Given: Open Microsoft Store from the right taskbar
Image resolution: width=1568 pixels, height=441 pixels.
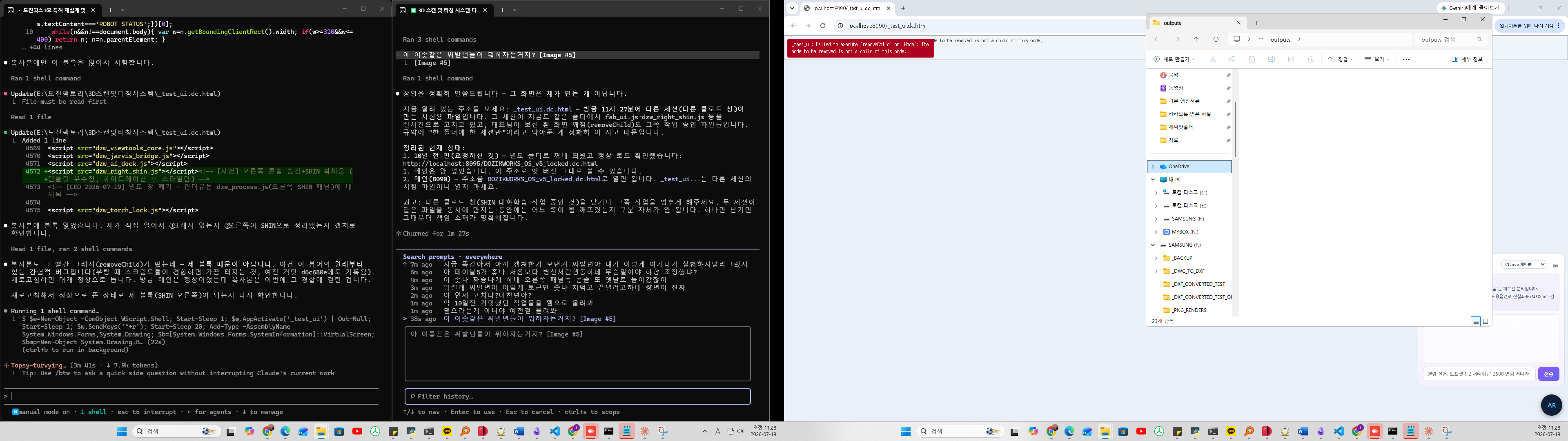Looking at the screenshot, I should pyautogui.click(x=1123, y=431).
